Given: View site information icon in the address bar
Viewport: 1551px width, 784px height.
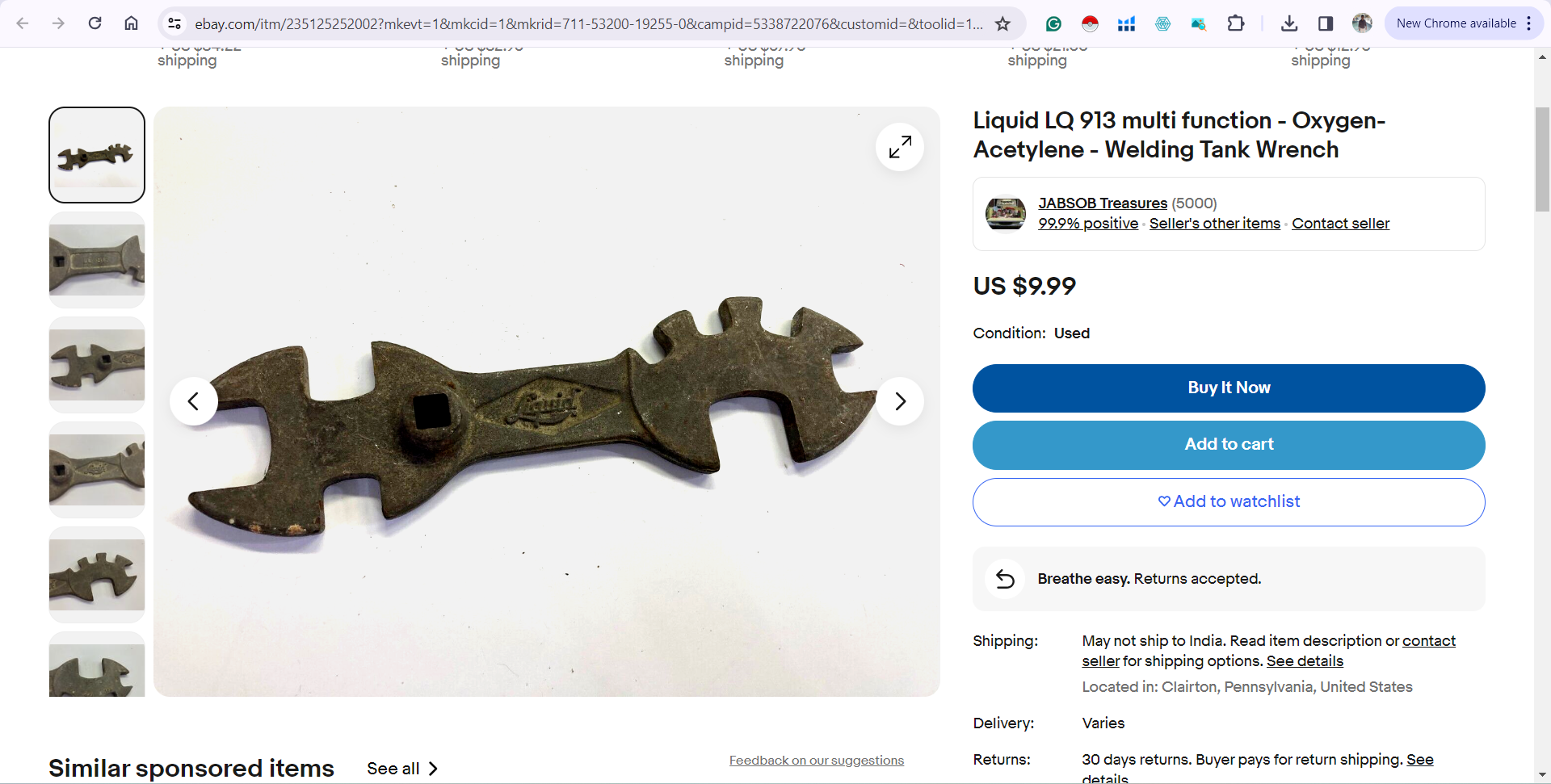Looking at the screenshot, I should [174, 23].
